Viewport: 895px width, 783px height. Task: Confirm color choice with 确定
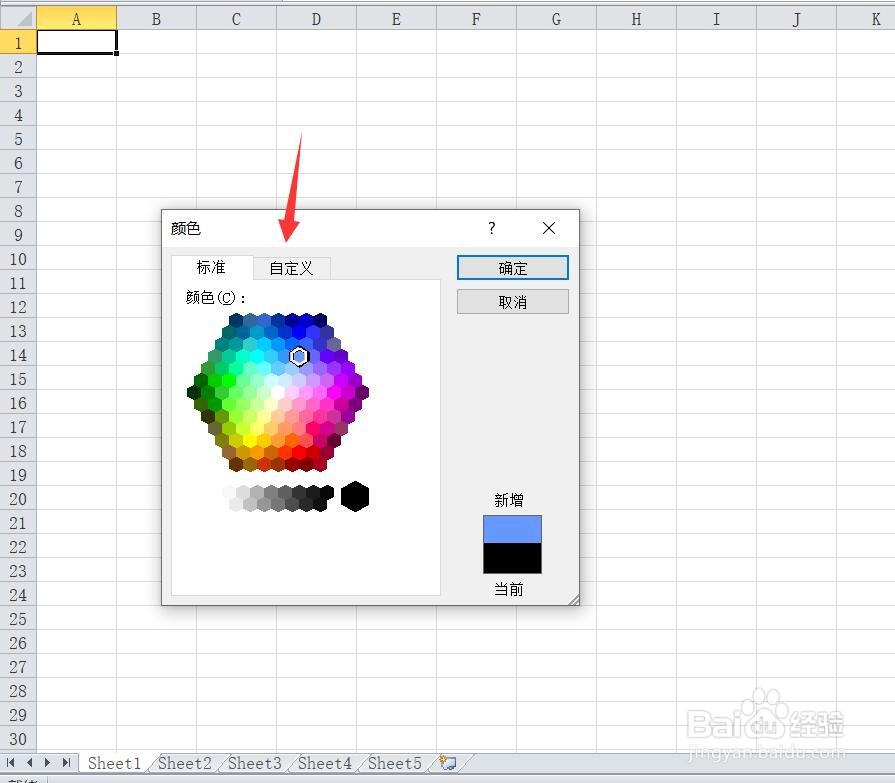[x=512, y=268]
